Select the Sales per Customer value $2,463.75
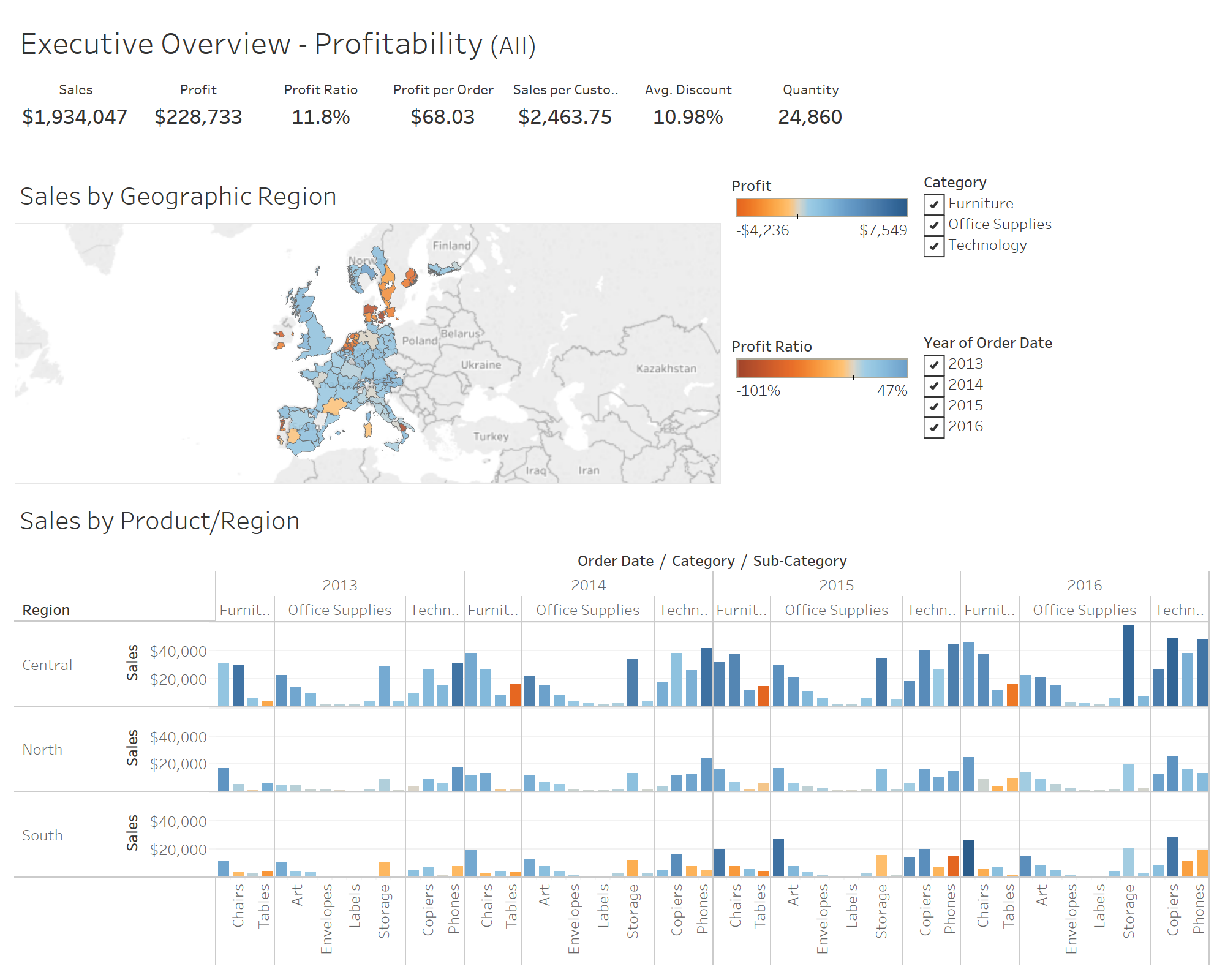This screenshot has width=1225, height=980. click(565, 117)
